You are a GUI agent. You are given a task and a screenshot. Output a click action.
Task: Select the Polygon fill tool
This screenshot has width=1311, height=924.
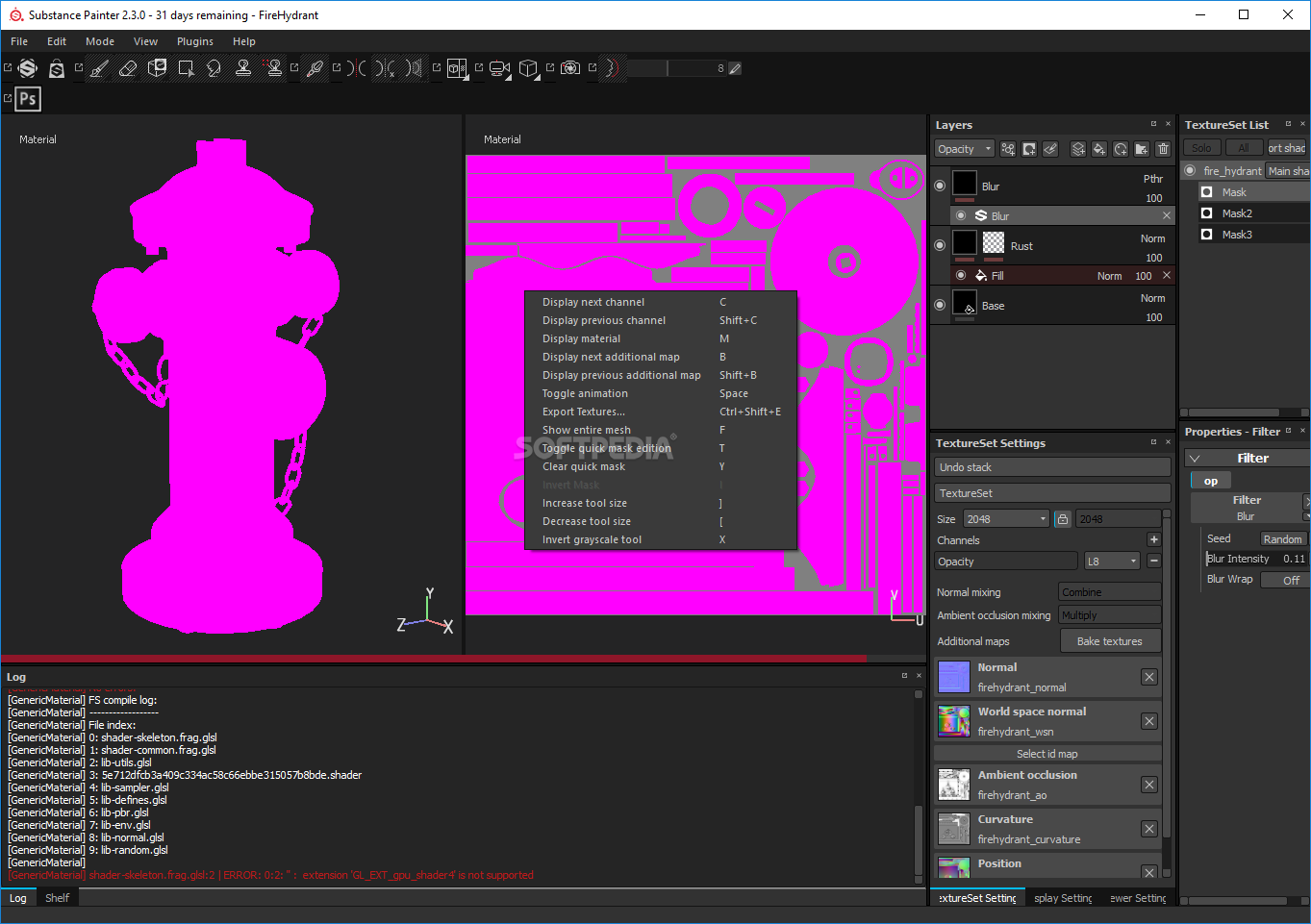pyautogui.click(x=186, y=68)
